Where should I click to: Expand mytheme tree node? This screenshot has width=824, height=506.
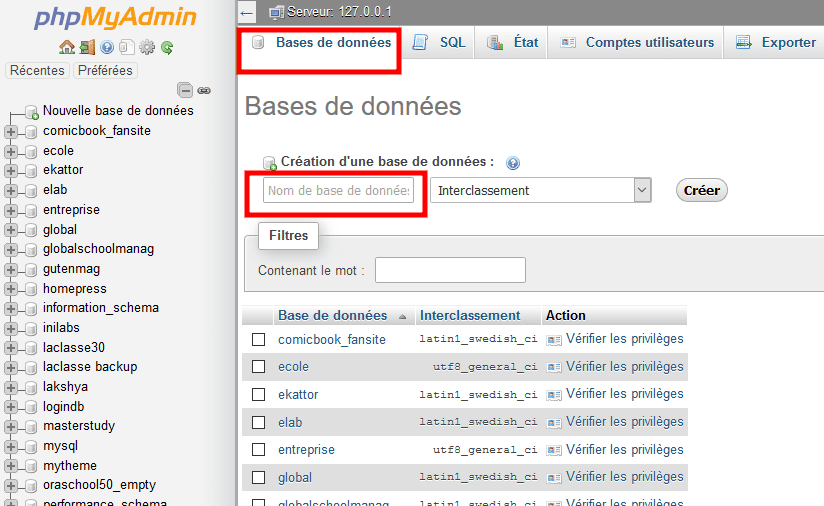[11, 467]
